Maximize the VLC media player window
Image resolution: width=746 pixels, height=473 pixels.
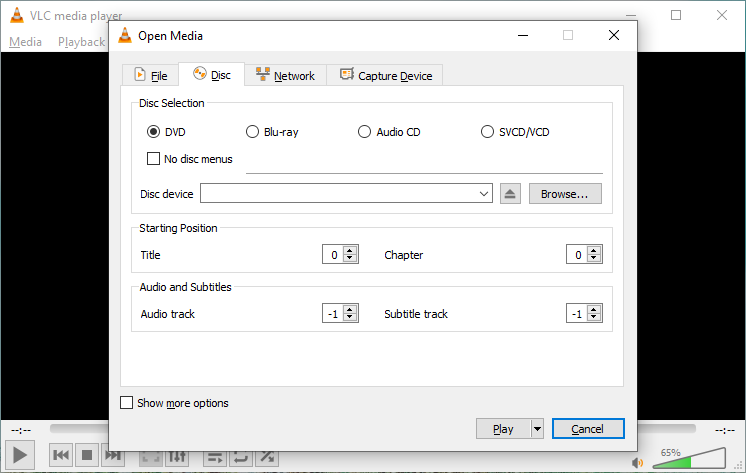(x=676, y=15)
